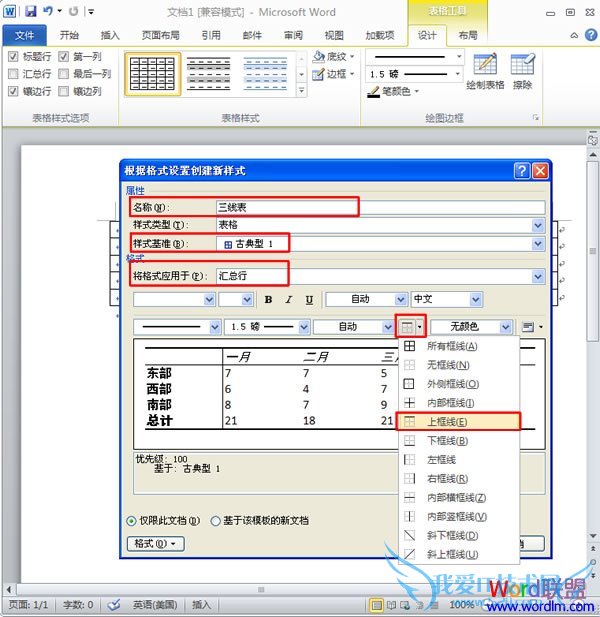The image size is (600, 617).
Task: Open the Style type dropdown
Action: click(x=538, y=225)
